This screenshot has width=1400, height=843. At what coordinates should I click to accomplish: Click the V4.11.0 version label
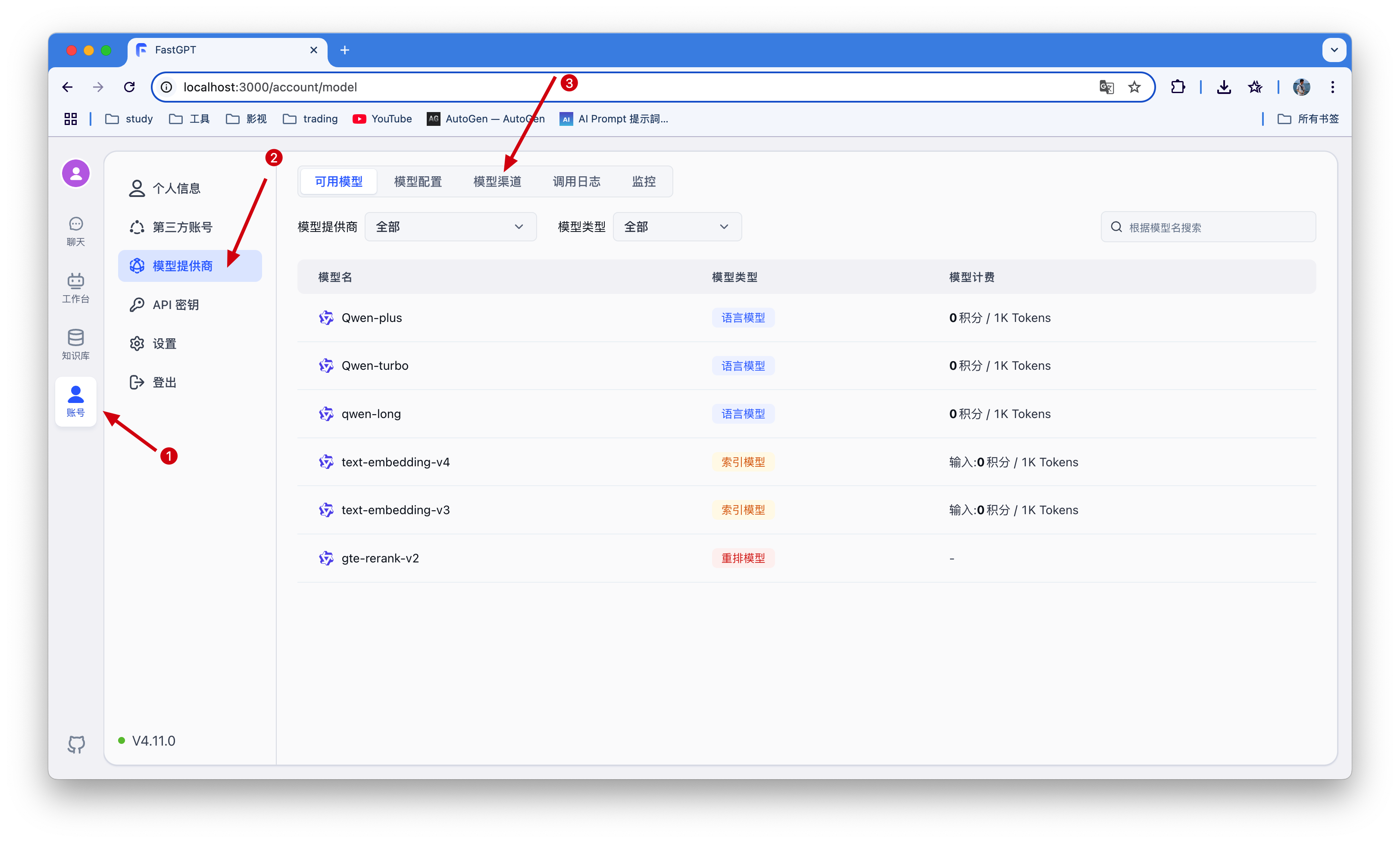click(153, 741)
